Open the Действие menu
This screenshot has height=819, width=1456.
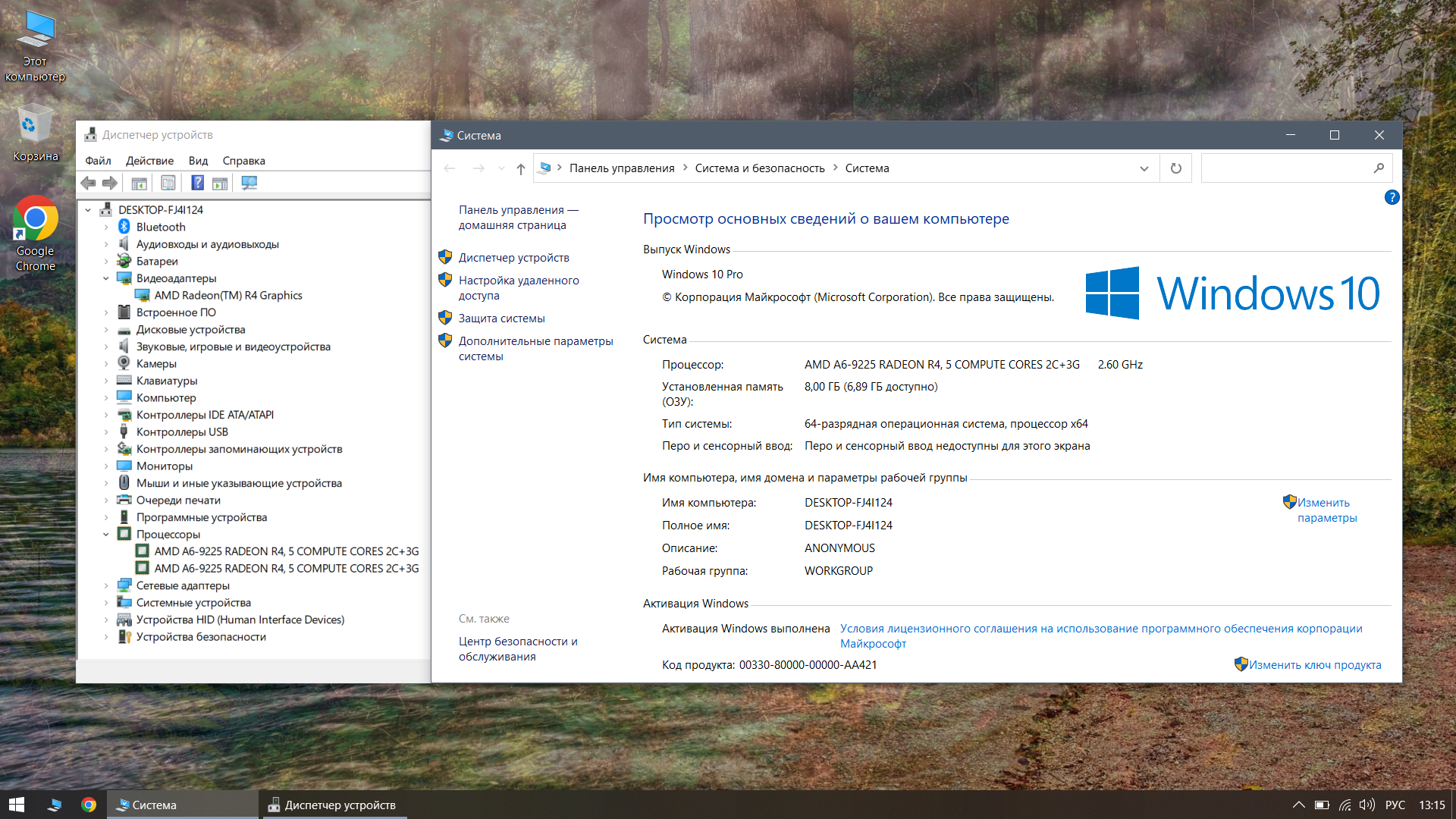pos(149,161)
